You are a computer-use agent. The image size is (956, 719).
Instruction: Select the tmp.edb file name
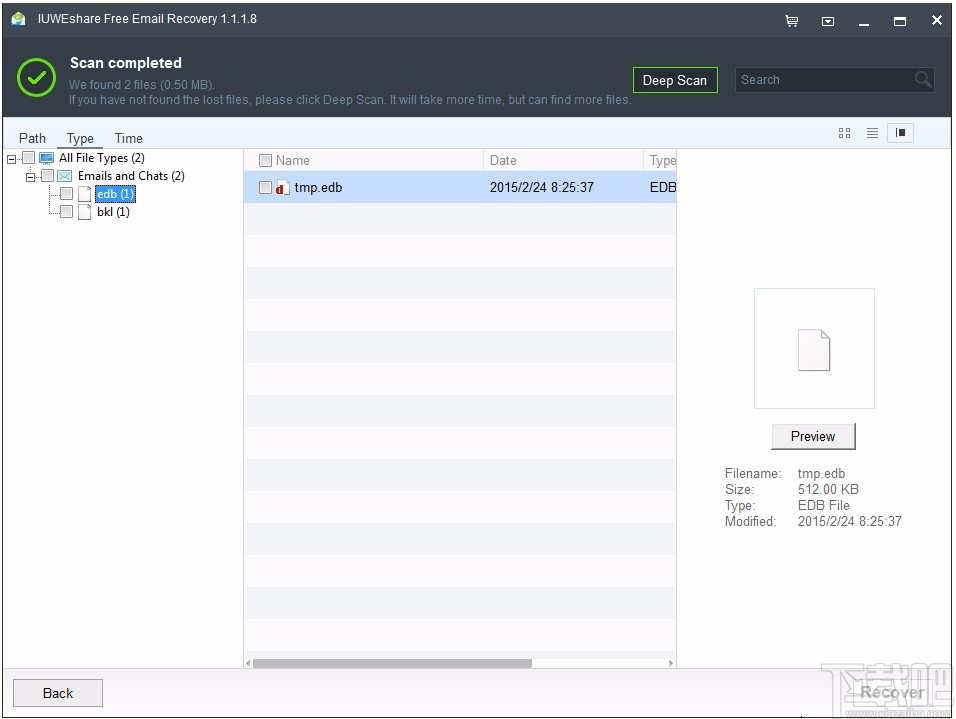(x=318, y=187)
